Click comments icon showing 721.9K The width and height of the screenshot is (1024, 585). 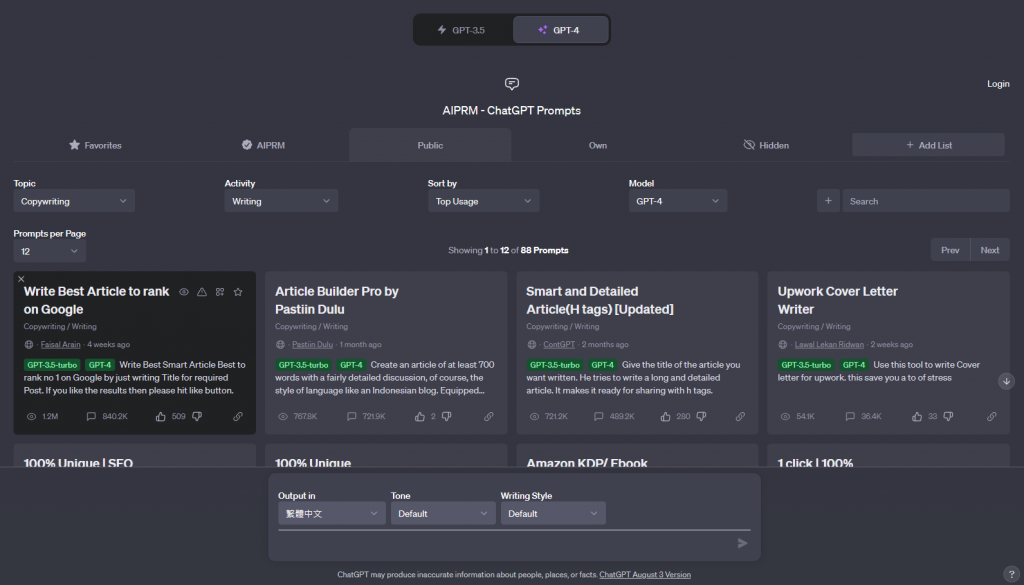pyautogui.click(x=351, y=417)
